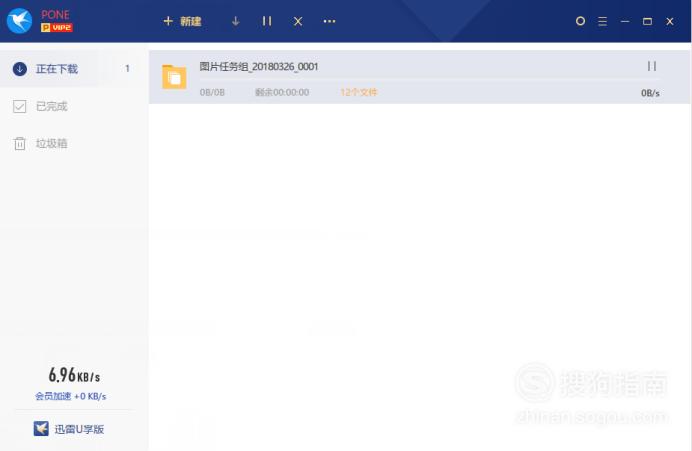Pause the 图片任务组 task with its pause button
This screenshot has height=451, width=692.
(652, 66)
